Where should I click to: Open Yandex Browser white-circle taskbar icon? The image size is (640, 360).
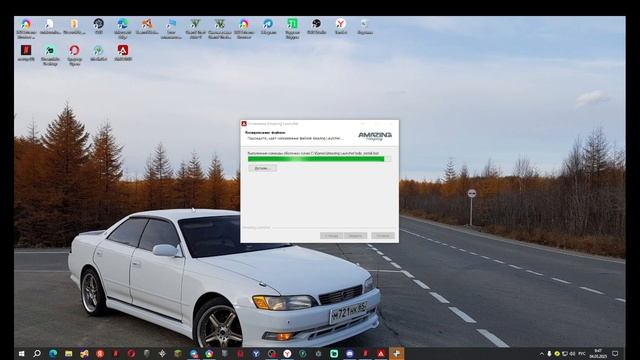287,353
